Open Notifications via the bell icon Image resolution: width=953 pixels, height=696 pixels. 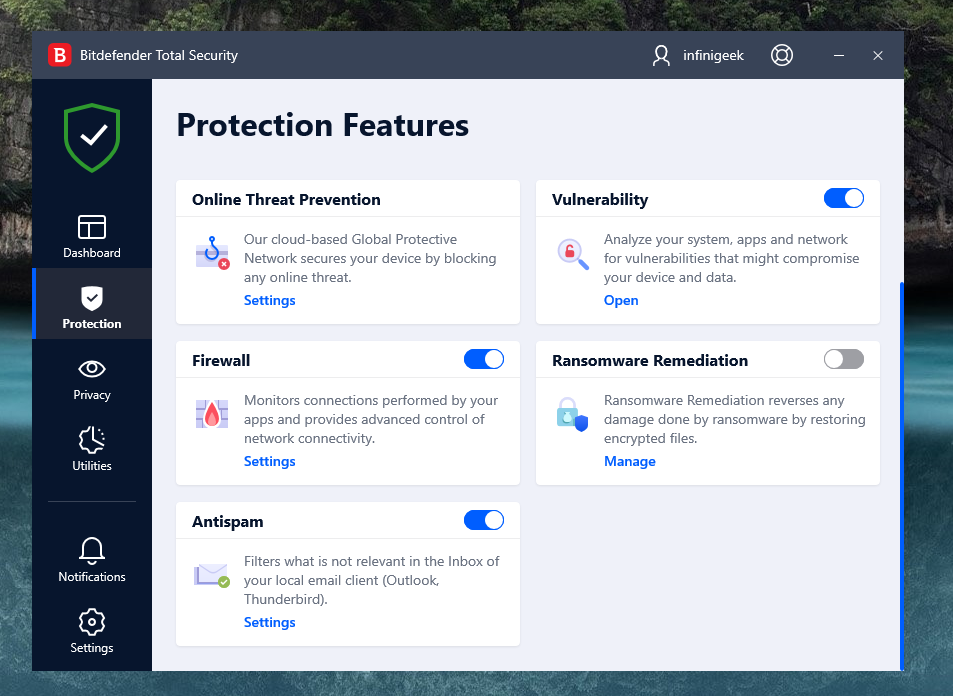[92, 560]
